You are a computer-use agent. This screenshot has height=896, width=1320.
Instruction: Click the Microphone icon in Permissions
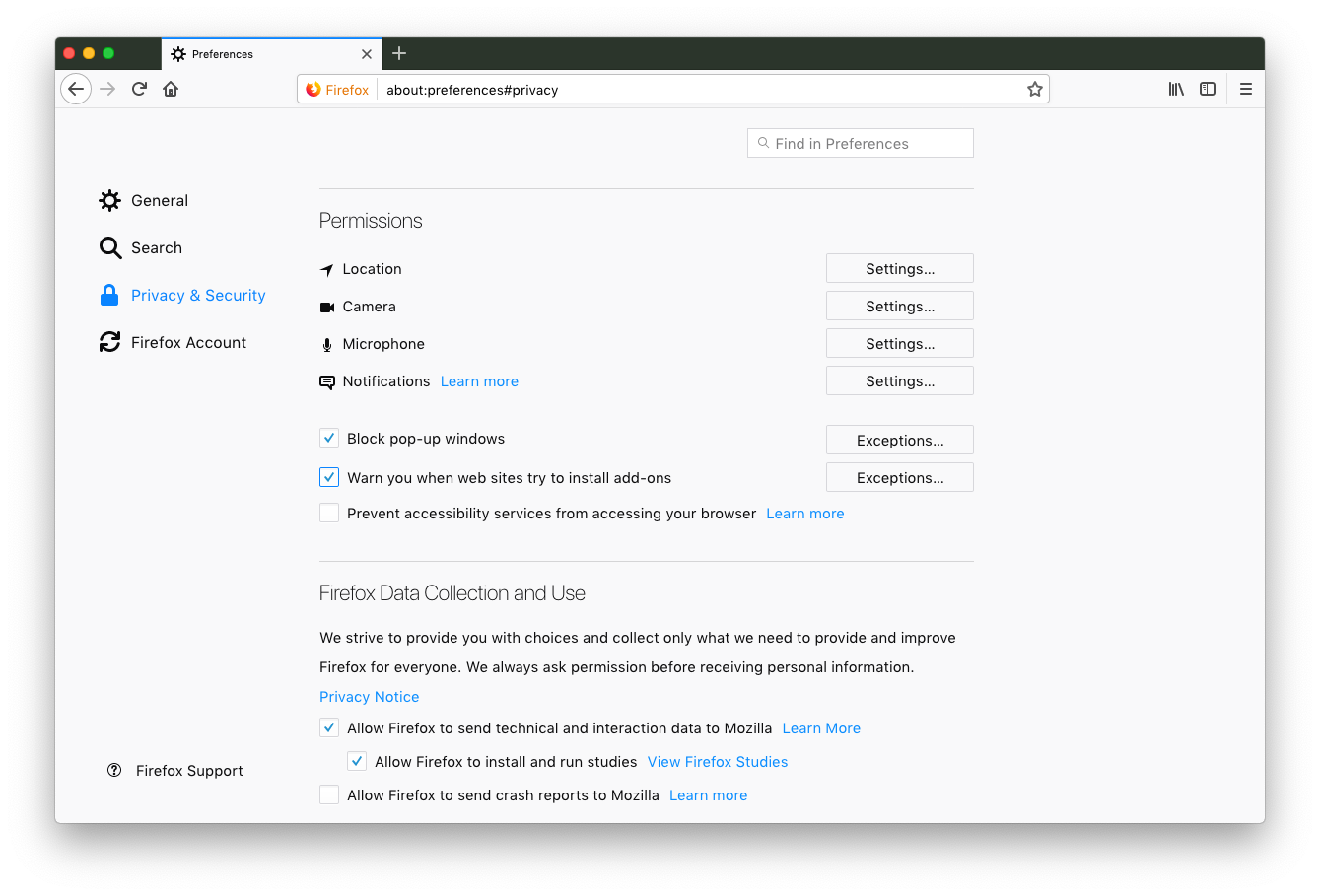click(327, 345)
